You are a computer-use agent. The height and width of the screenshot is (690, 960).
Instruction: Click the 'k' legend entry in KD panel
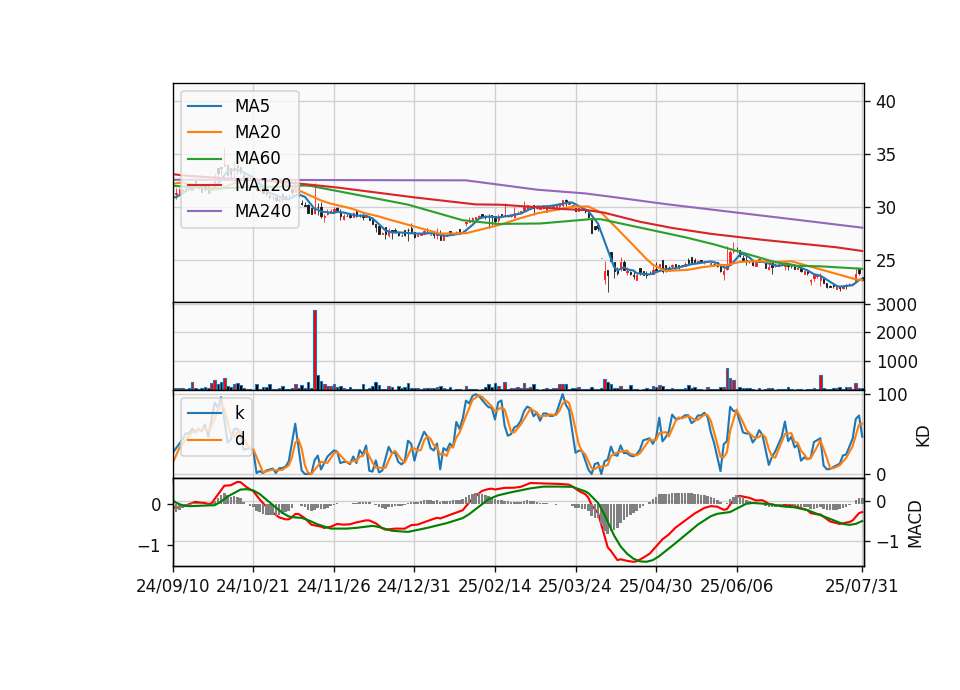pyautogui.click(x=239, y=413)
